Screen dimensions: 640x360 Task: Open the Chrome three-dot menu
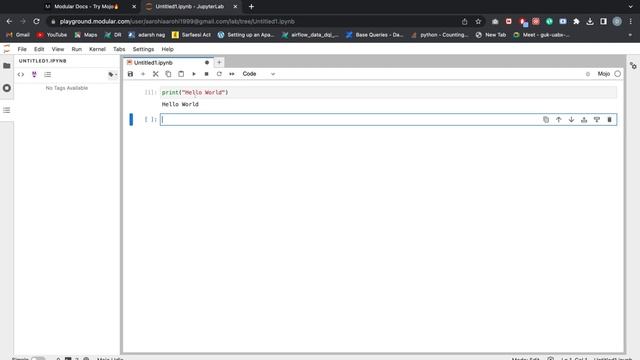(631, 21)
